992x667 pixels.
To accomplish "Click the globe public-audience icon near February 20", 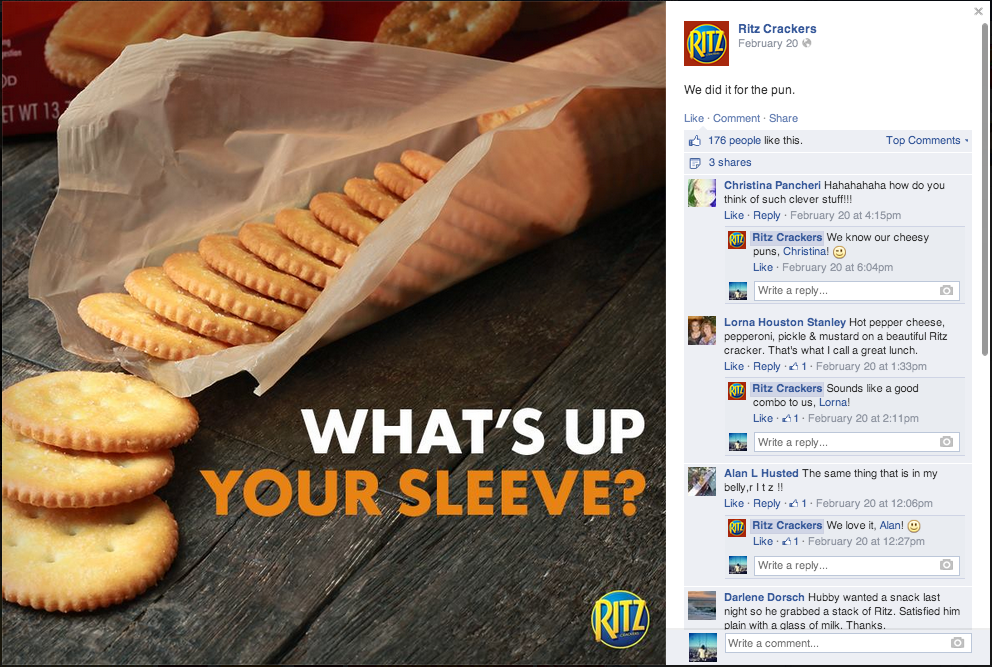I will 807,43.
